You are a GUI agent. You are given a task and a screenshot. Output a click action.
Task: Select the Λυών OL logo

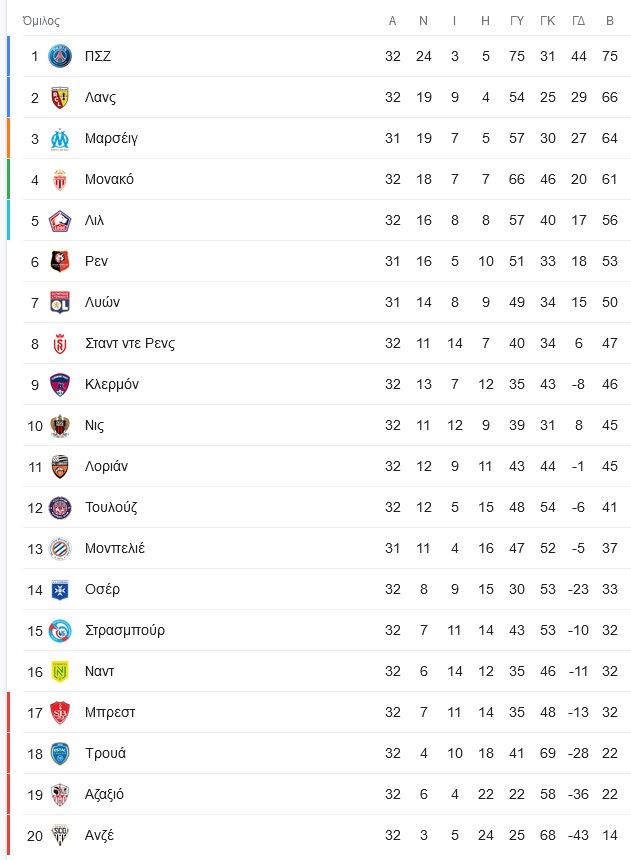60,303
